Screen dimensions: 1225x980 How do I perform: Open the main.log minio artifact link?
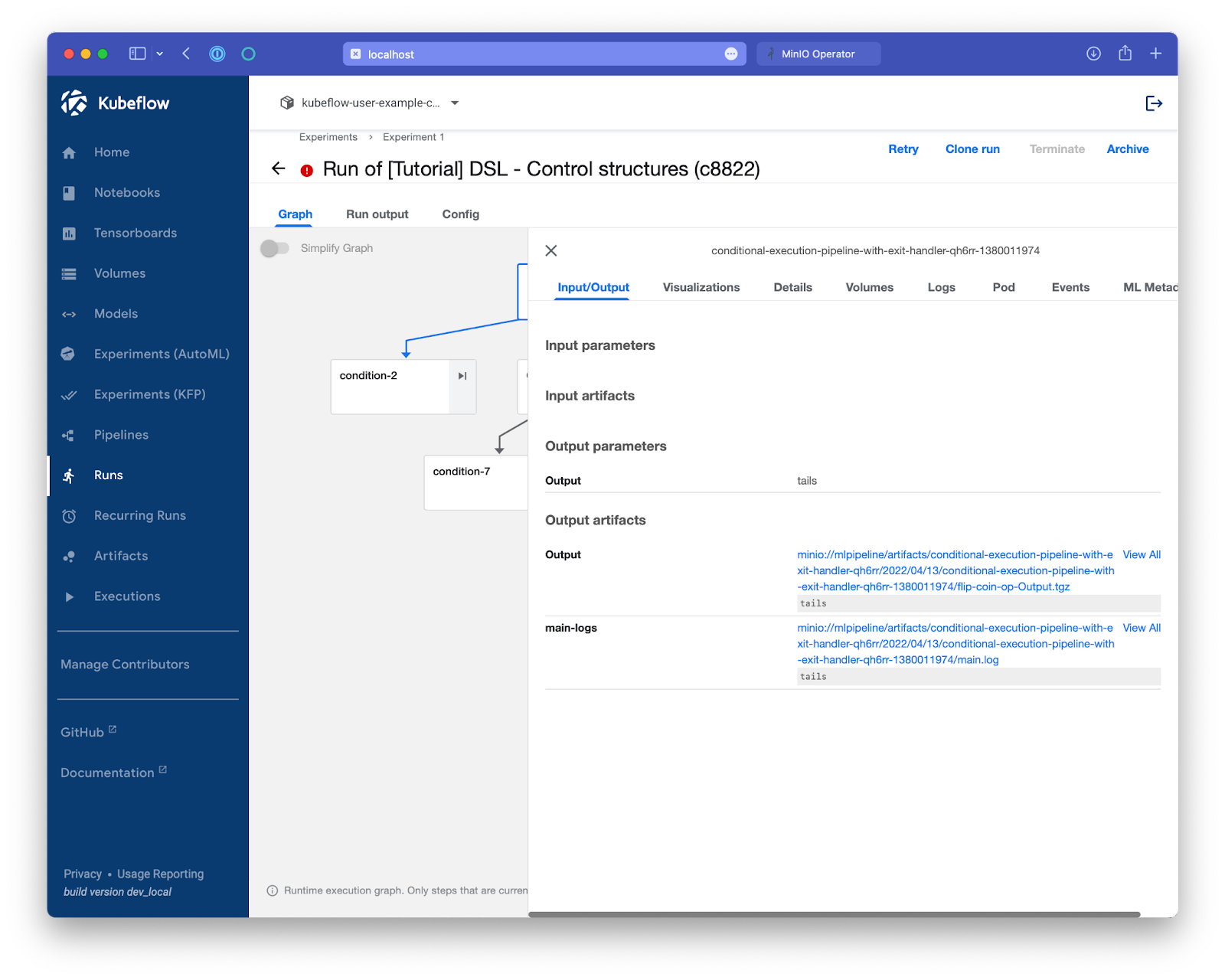pyautogui.click(x=955, y=644)
